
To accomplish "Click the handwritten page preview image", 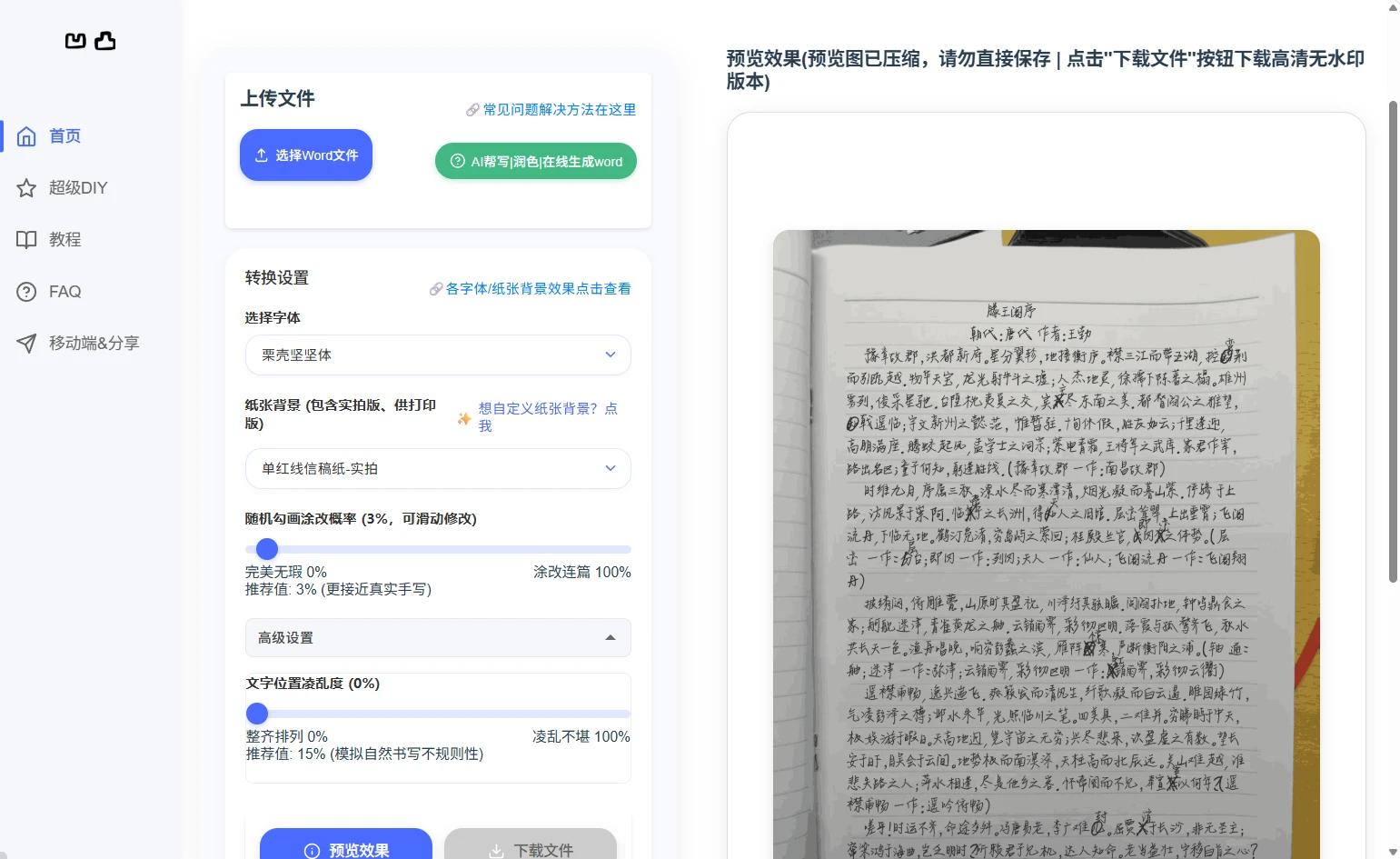I will [x=1046, y=545].
